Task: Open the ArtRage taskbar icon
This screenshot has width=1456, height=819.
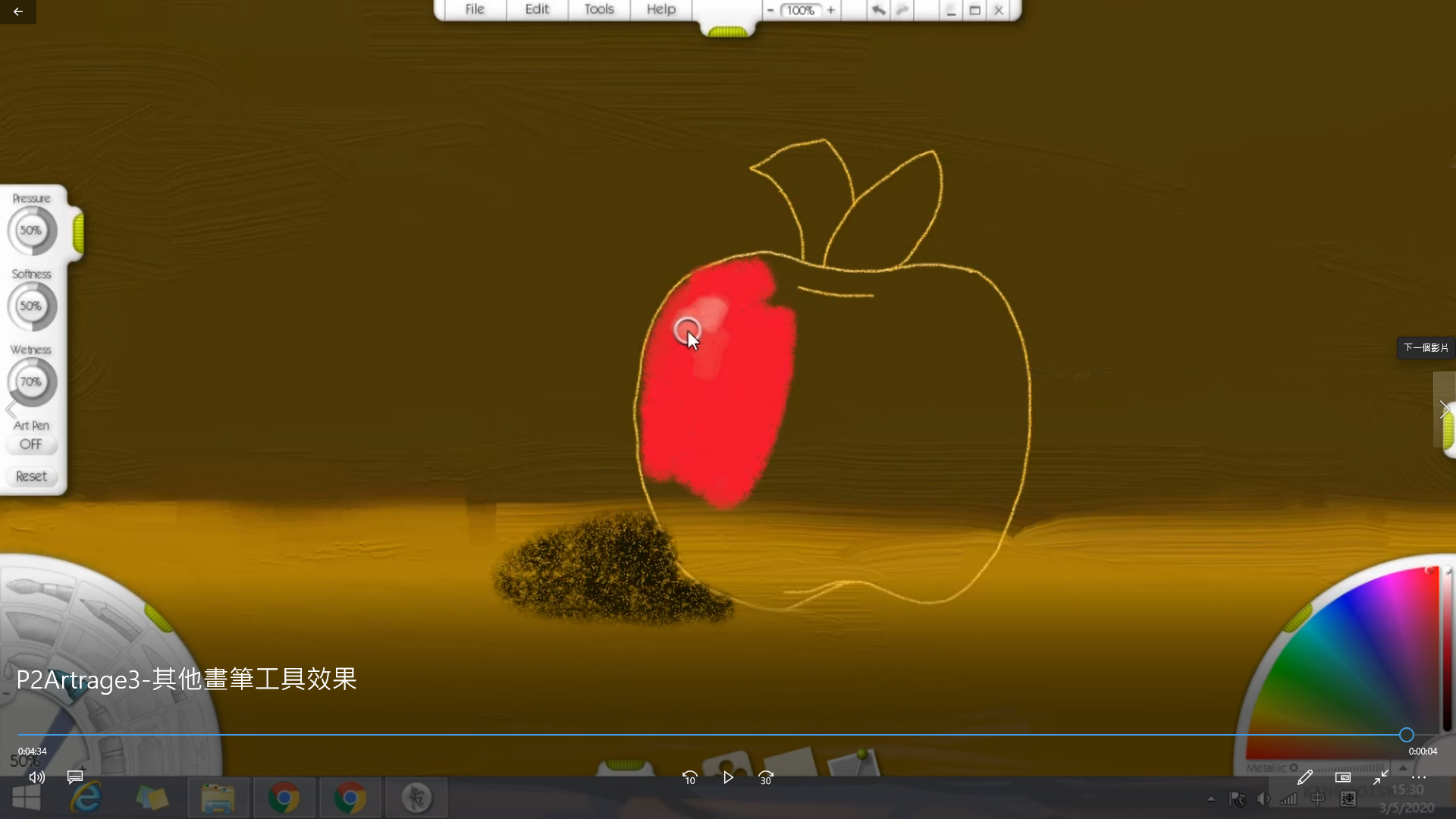Action: coord(416,799)
